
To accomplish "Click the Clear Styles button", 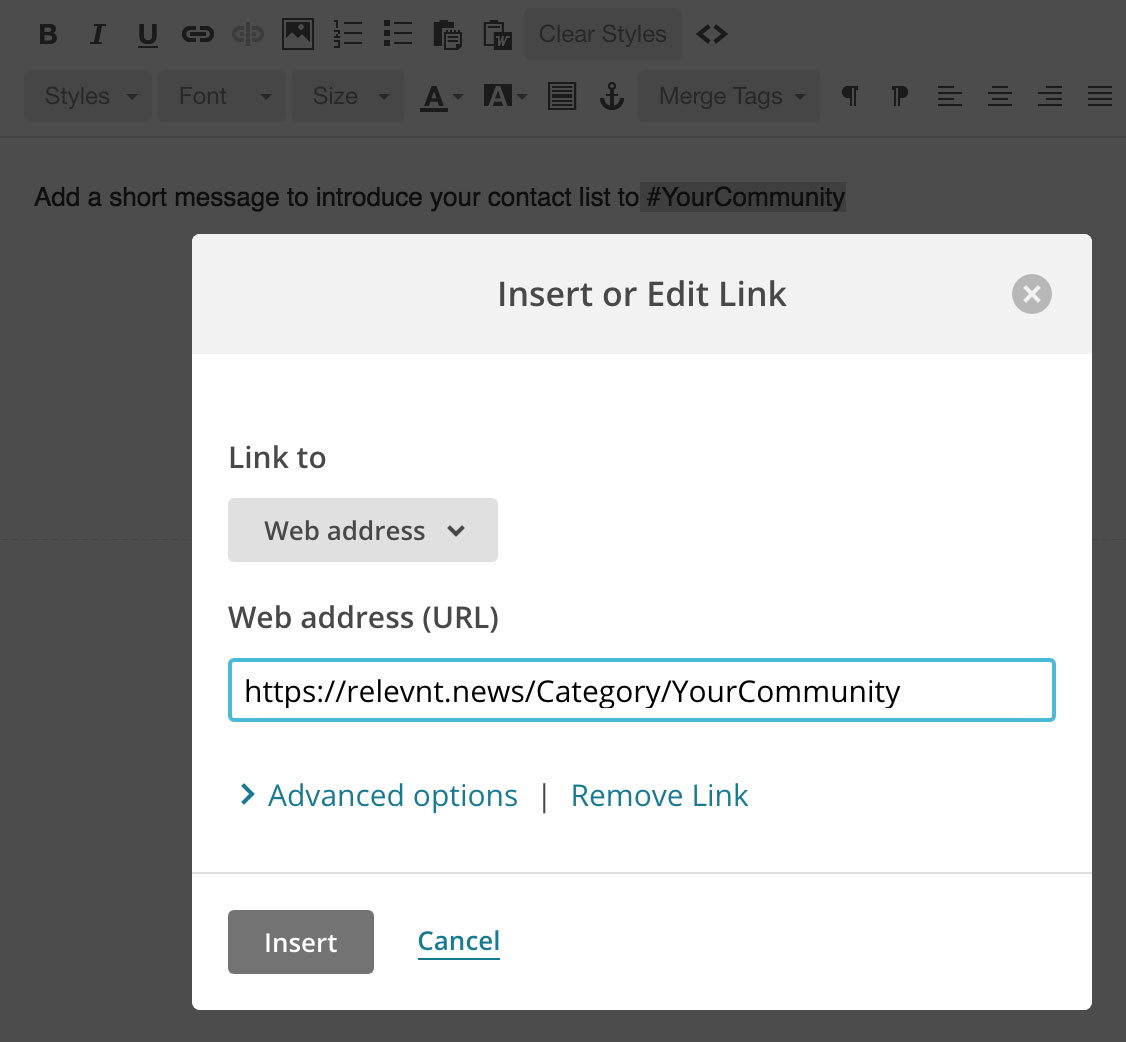I will (x=602, y=34).
